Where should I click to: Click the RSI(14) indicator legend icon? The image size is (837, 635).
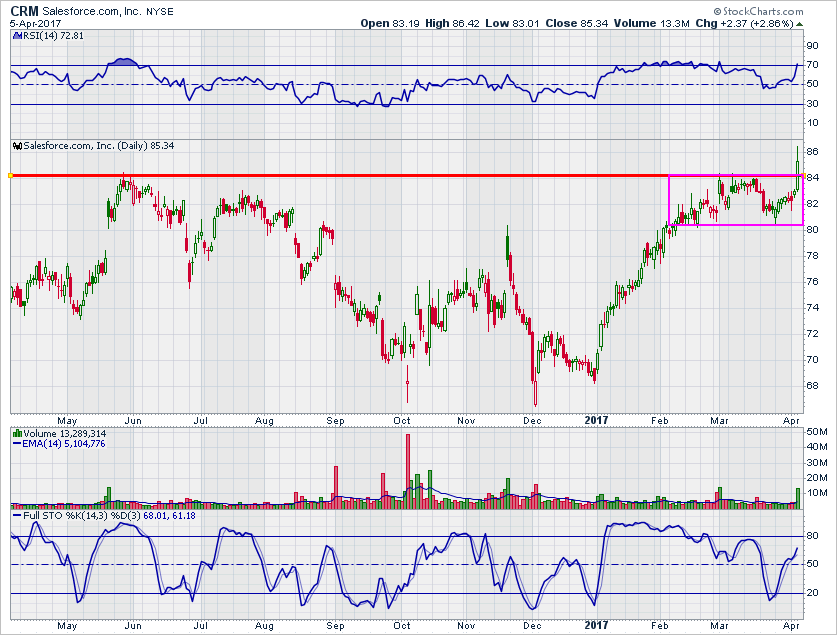16,35
